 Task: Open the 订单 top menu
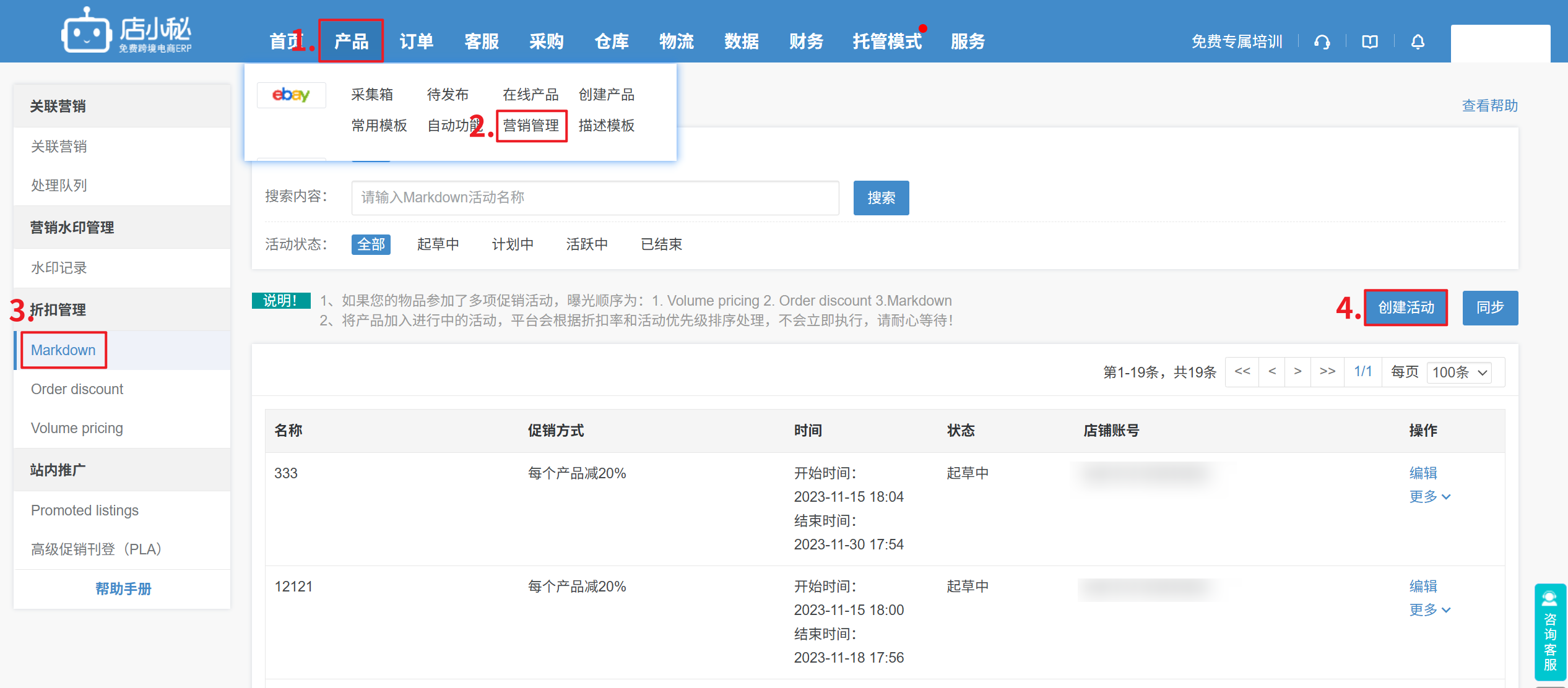(416, 41)
